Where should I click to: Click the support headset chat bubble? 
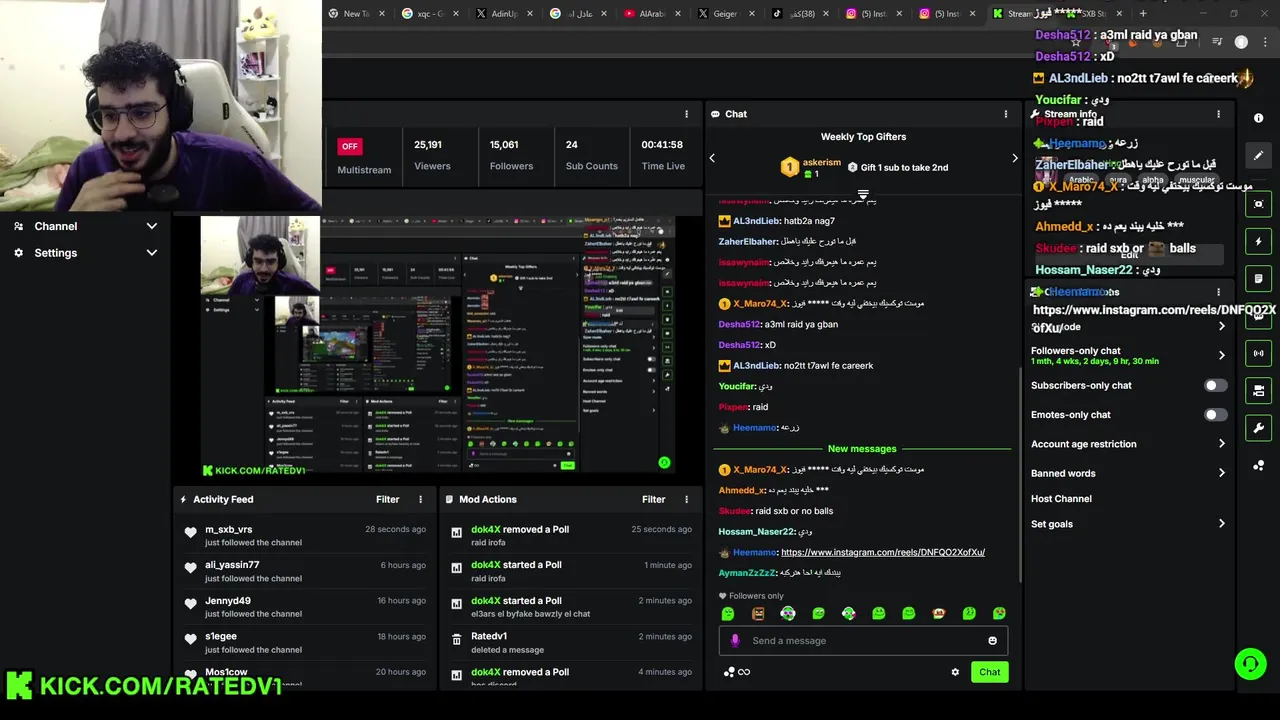[1249, 663]
